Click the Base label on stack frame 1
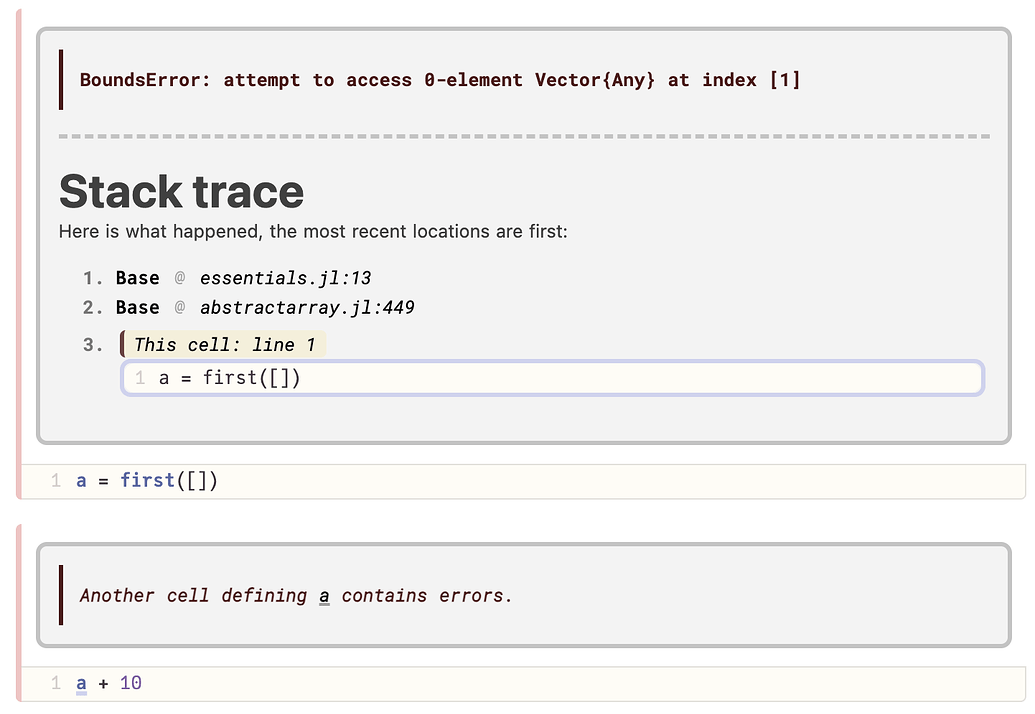This screenshot has width=1035, height=714. (137, 278)
